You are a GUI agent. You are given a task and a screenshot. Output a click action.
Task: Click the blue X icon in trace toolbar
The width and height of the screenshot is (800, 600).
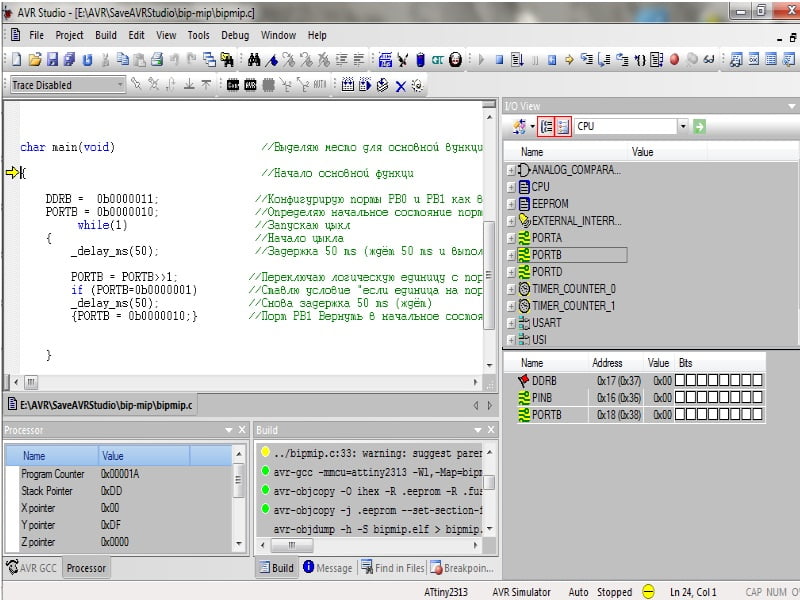[401, 86]
